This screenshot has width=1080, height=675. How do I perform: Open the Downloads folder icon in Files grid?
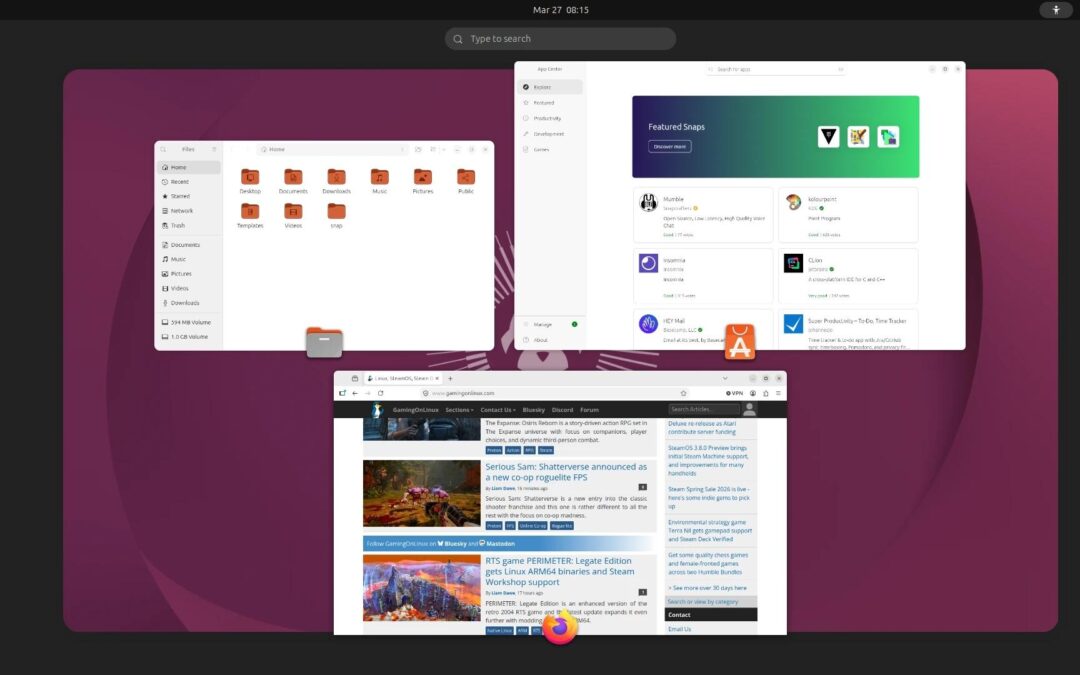coord(336,177)
